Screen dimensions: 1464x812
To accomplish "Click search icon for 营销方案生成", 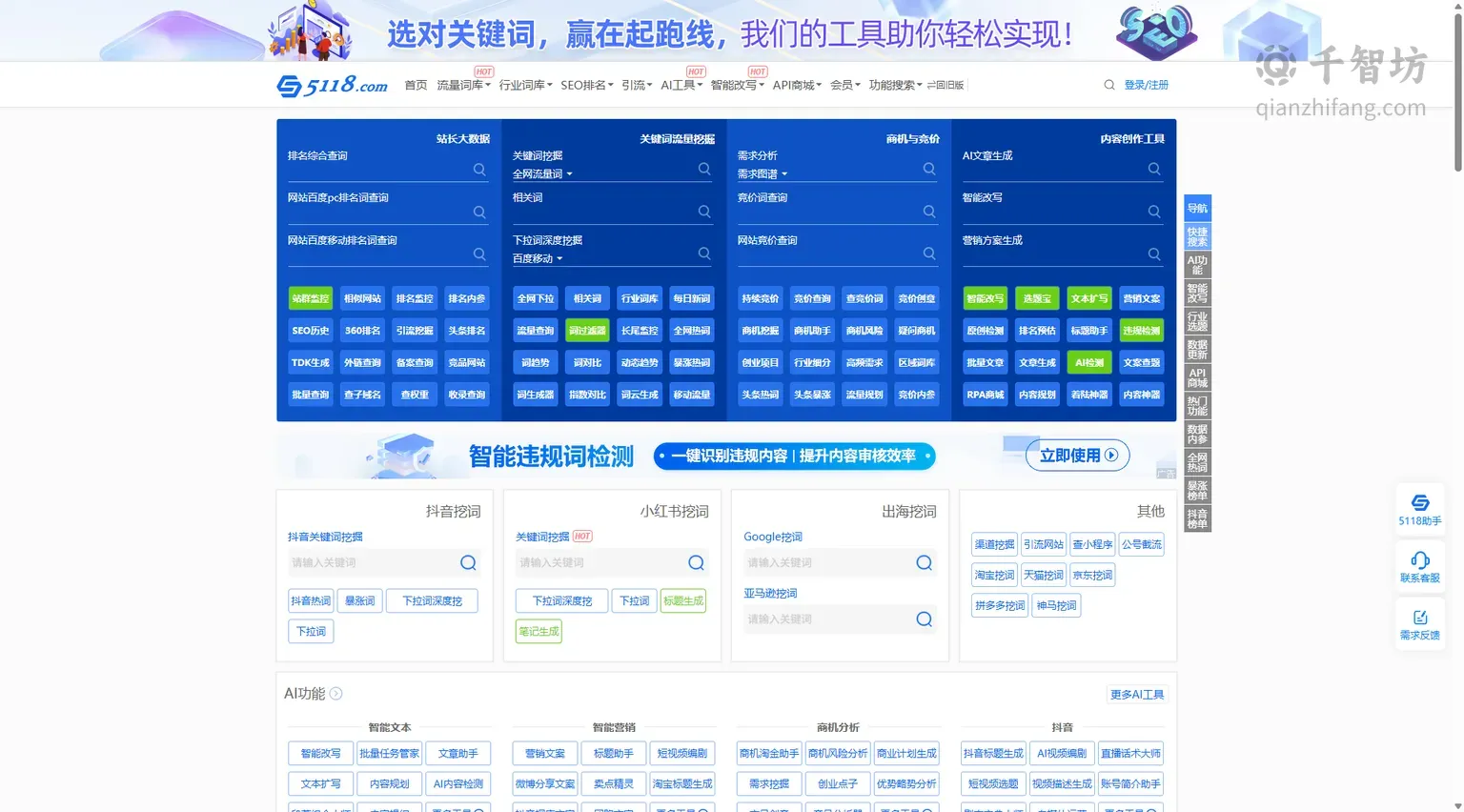I will pyautogui.click(x=1154, y=254).
